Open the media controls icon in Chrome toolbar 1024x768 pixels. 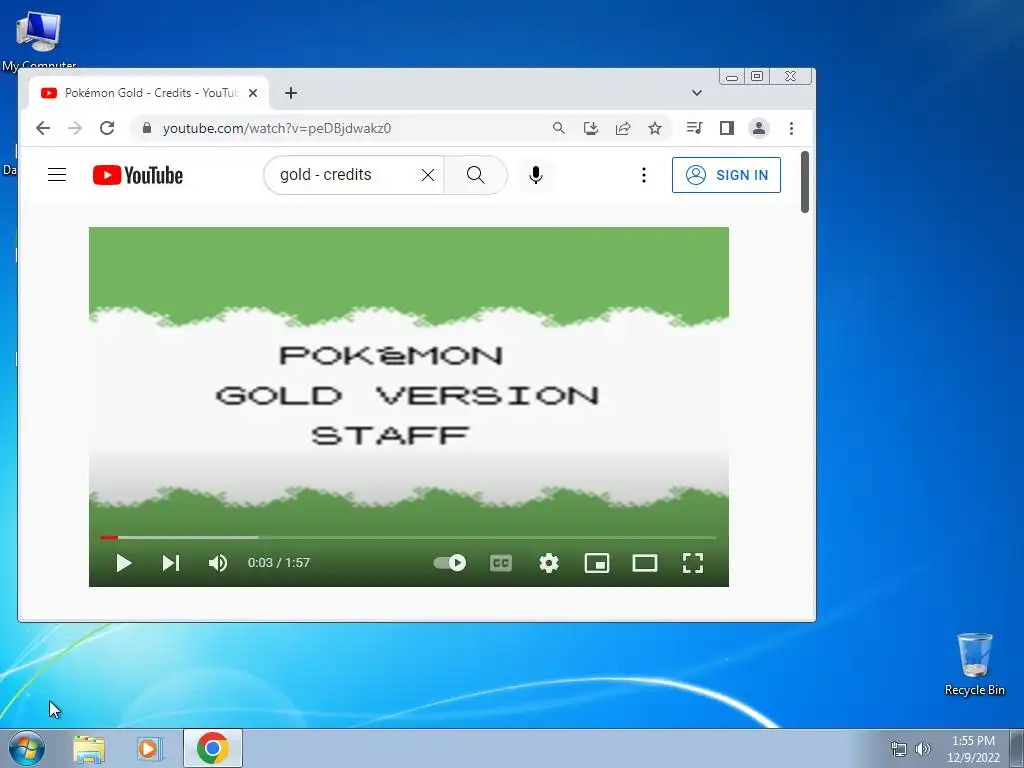(x=694, y=128)
